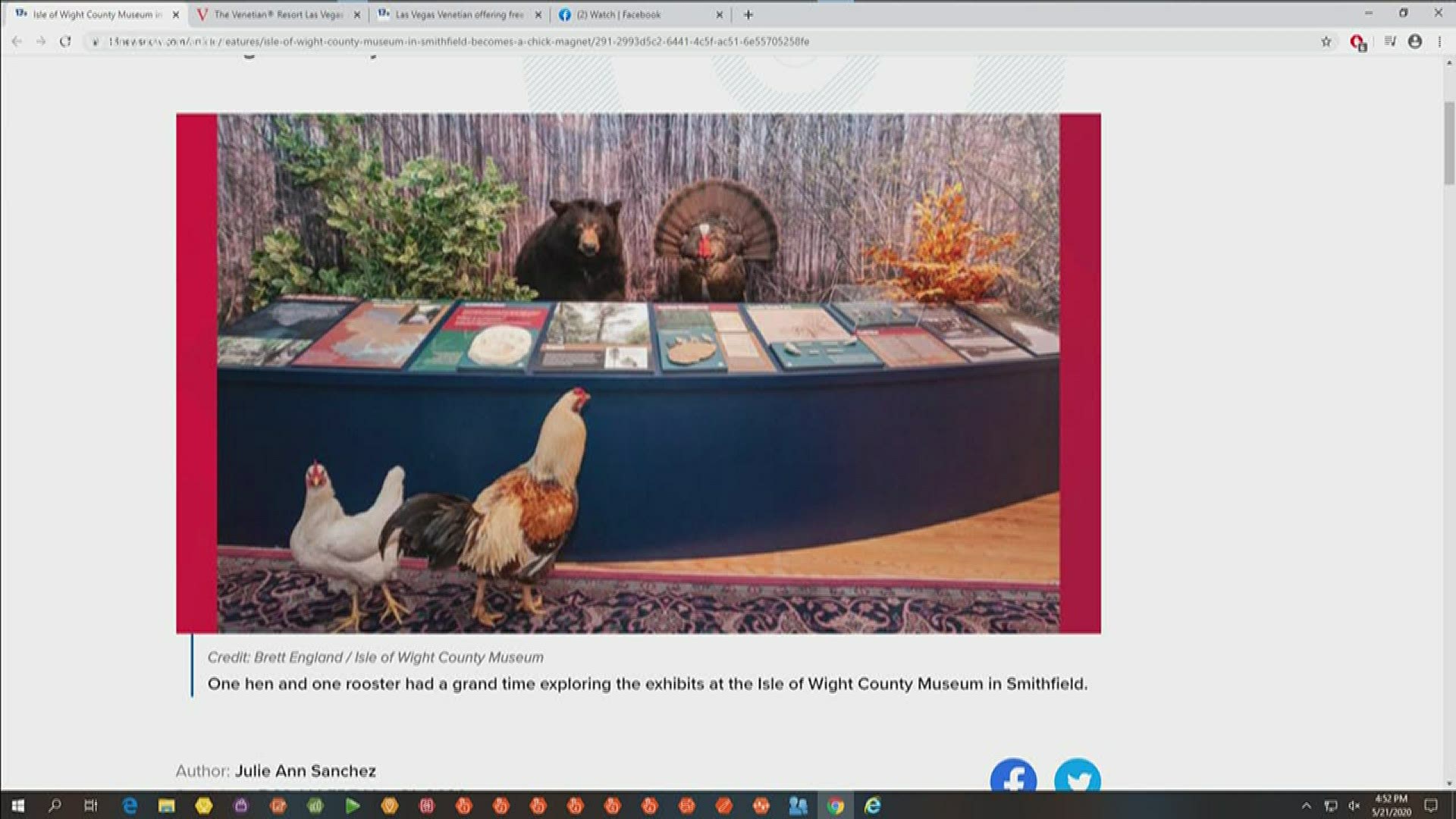Open the blue people icon taskbar app
The width and height of the screenshot is (1456, 819).
(799, 805)
